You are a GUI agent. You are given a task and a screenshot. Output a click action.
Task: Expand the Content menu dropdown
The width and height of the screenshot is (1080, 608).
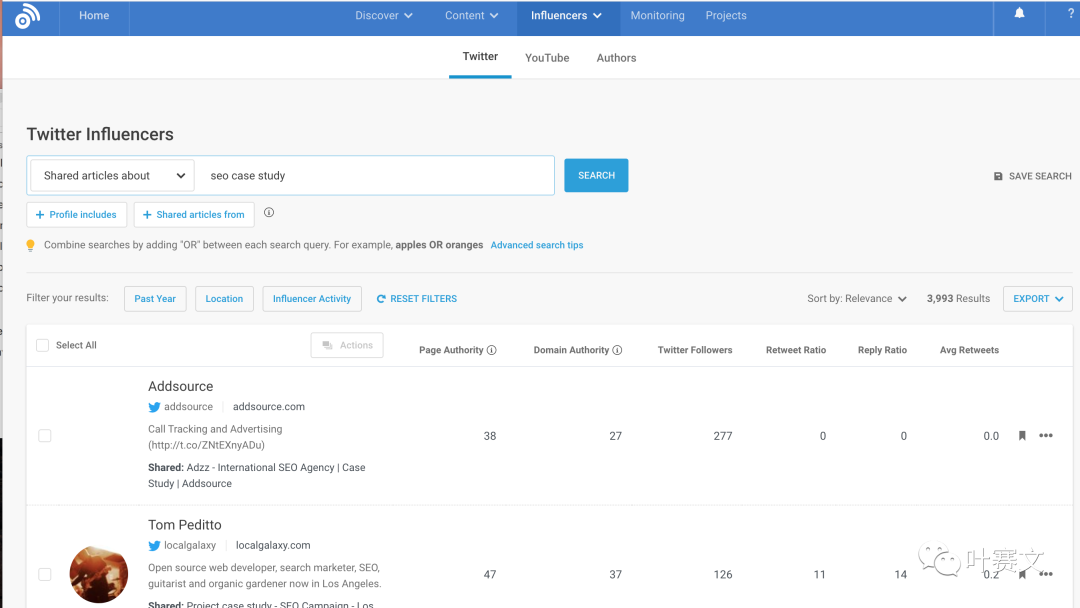click(471, 15)
